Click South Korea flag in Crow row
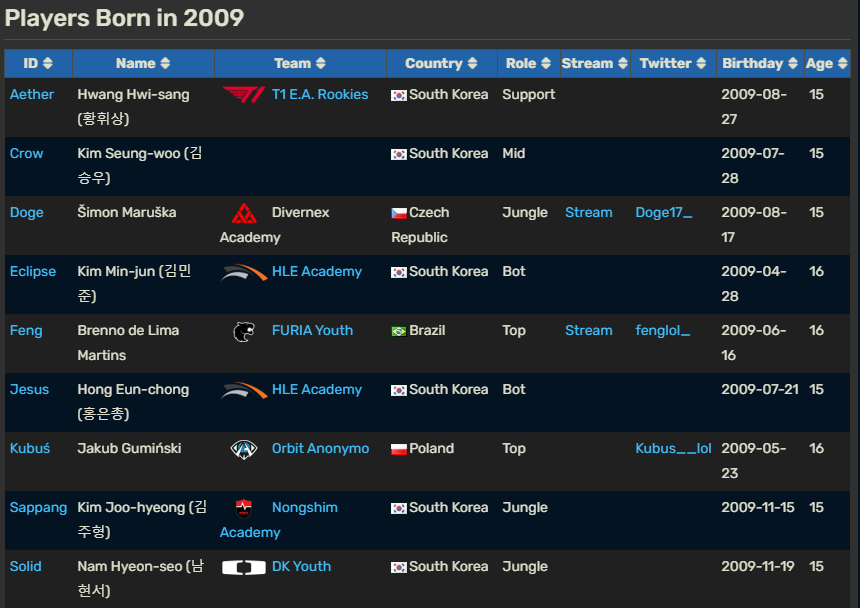The height and width of the screenshot is (608, 860). click(399, 155)
